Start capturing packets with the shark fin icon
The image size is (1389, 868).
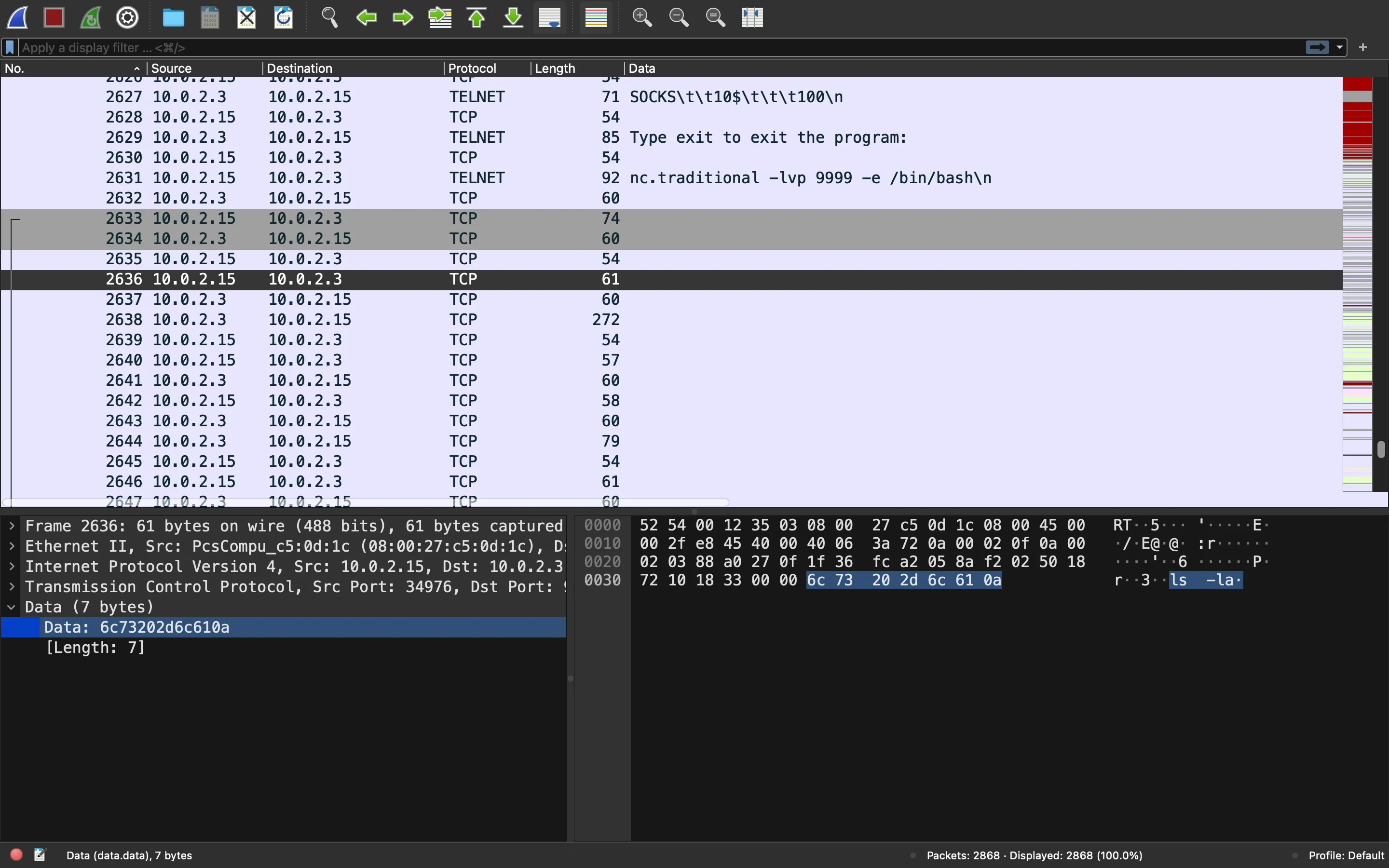point(17,17)
